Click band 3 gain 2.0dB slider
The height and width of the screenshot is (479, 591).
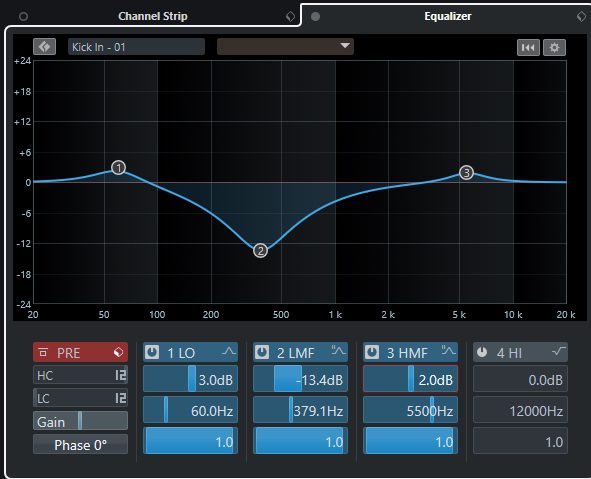[x=410, y=379]
